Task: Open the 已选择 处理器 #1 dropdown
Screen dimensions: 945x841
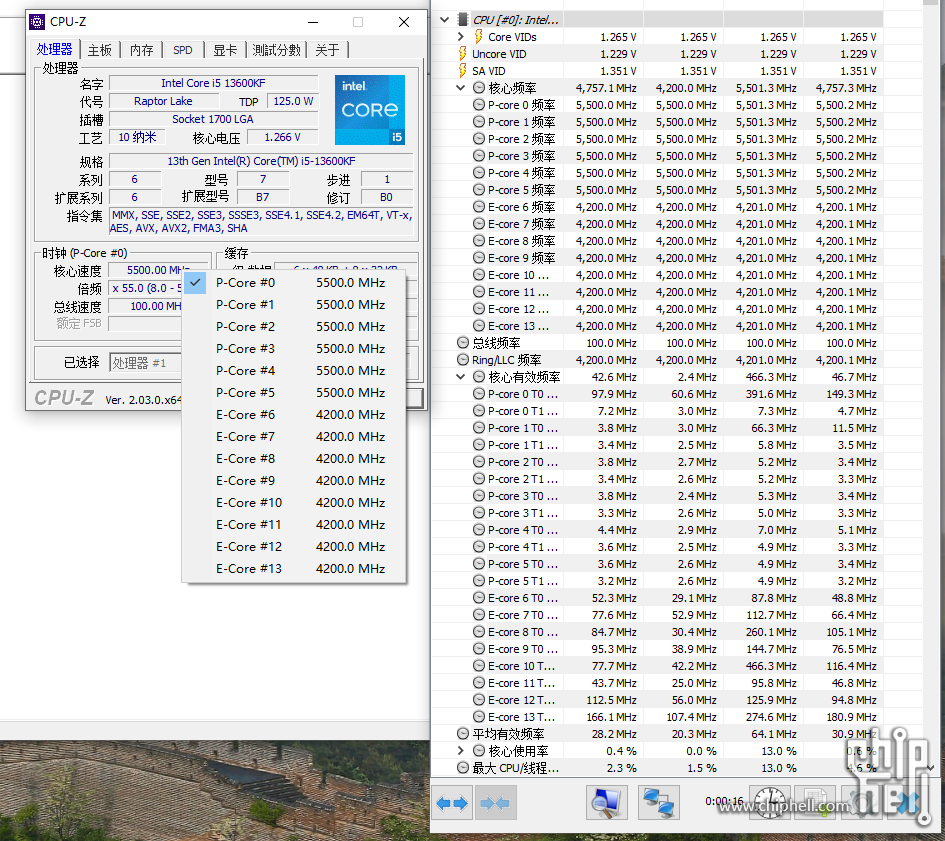Action: 145,363
